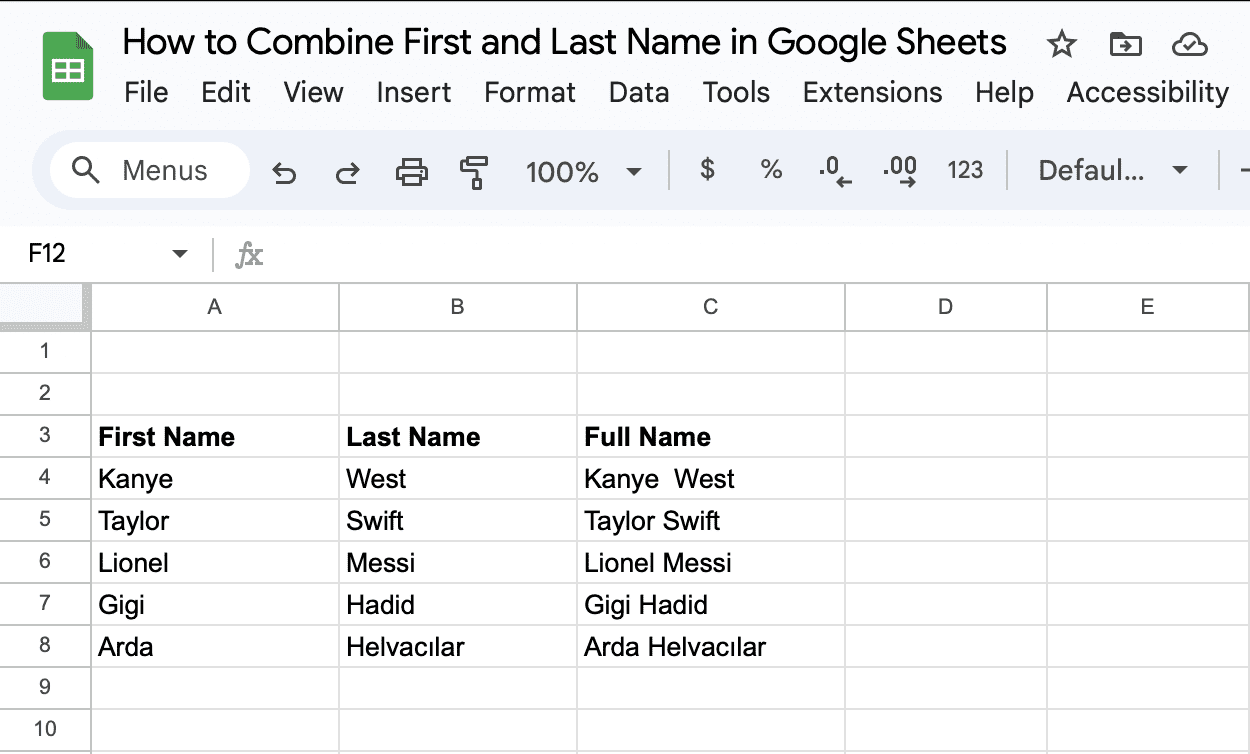Decrease decimal places

click(834, 171)
